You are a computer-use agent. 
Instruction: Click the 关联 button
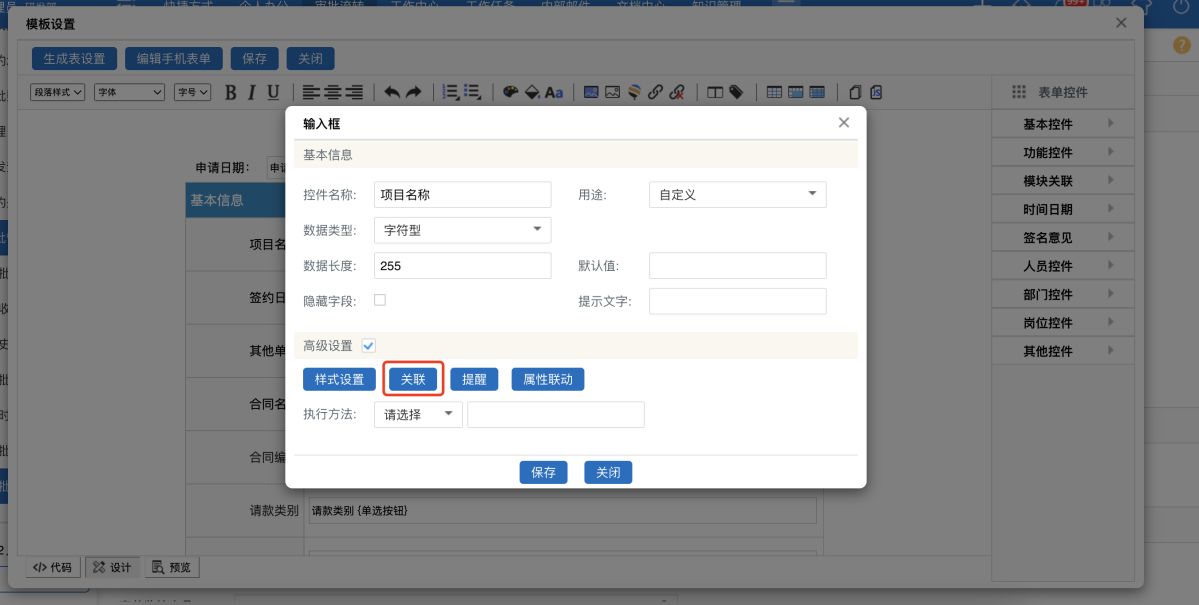[413, 380]
